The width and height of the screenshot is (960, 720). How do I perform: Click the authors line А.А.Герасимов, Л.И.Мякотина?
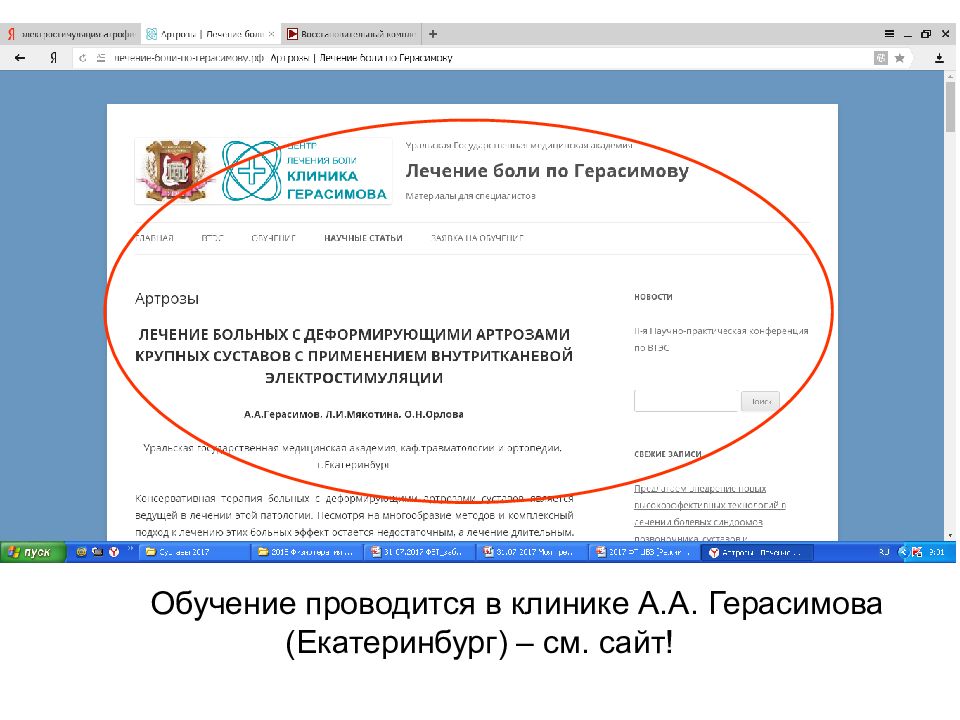[353, 414]
